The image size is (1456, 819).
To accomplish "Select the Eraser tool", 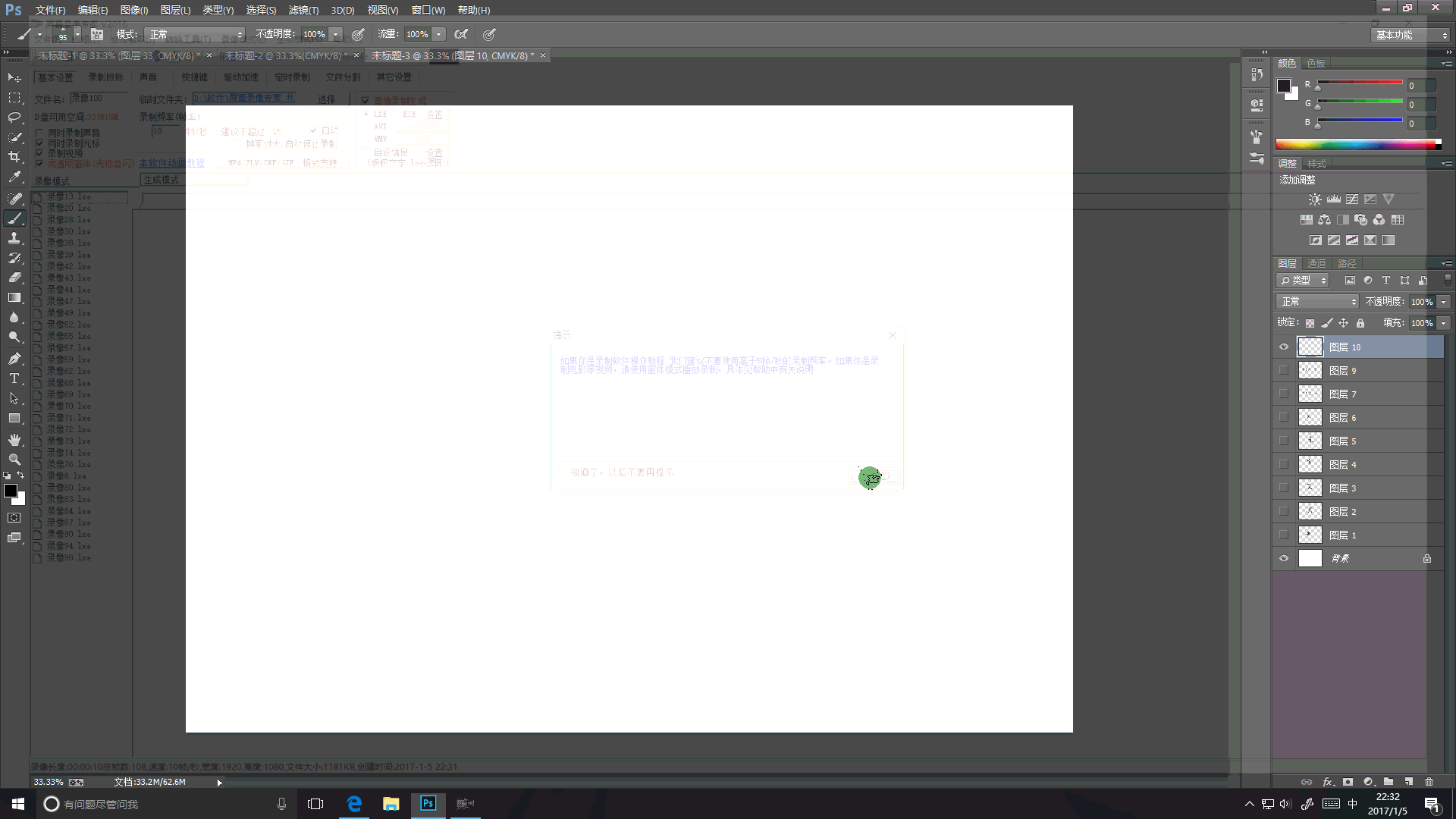I will pos(14,278).
